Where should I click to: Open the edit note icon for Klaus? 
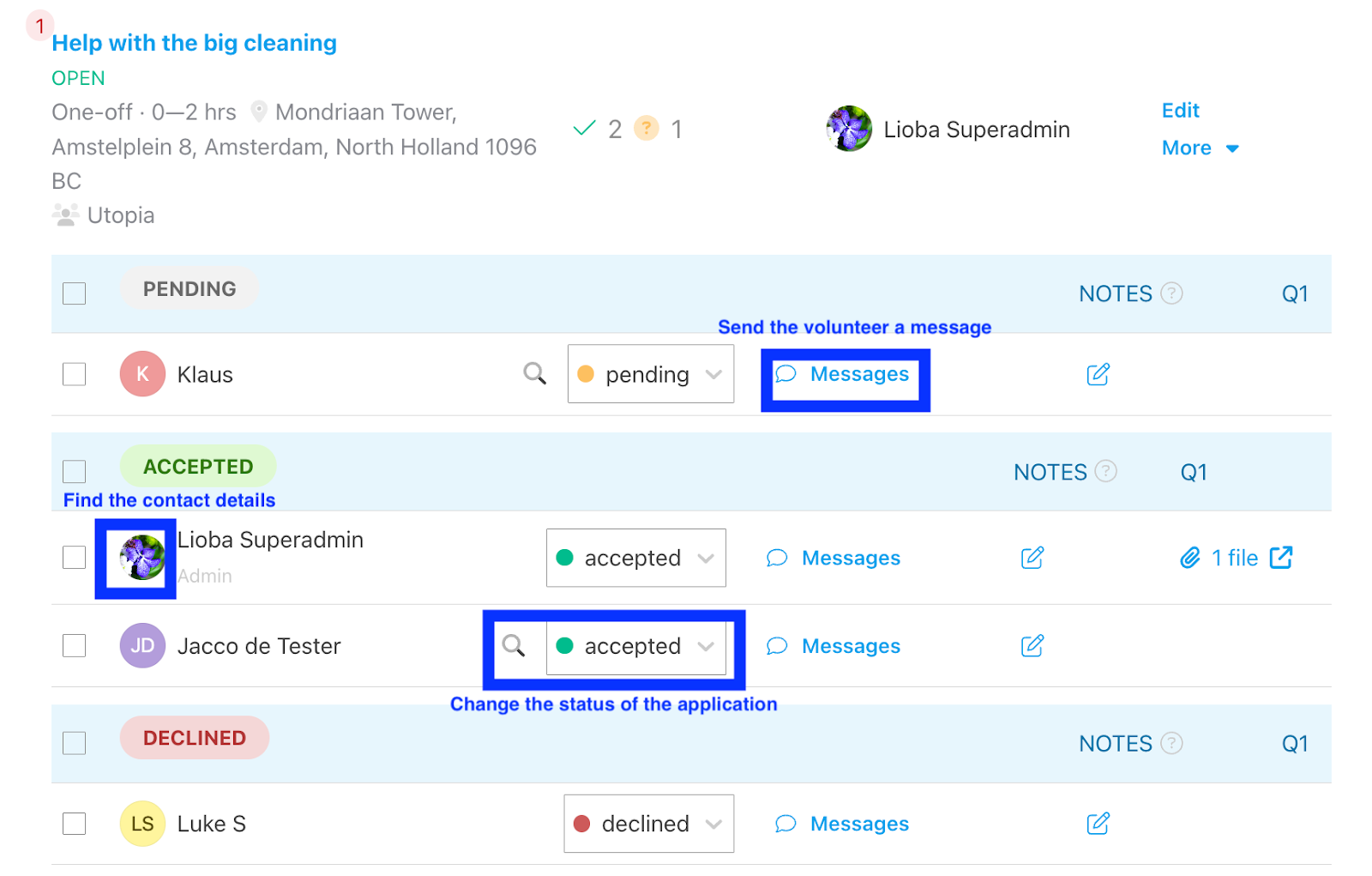1098,374
